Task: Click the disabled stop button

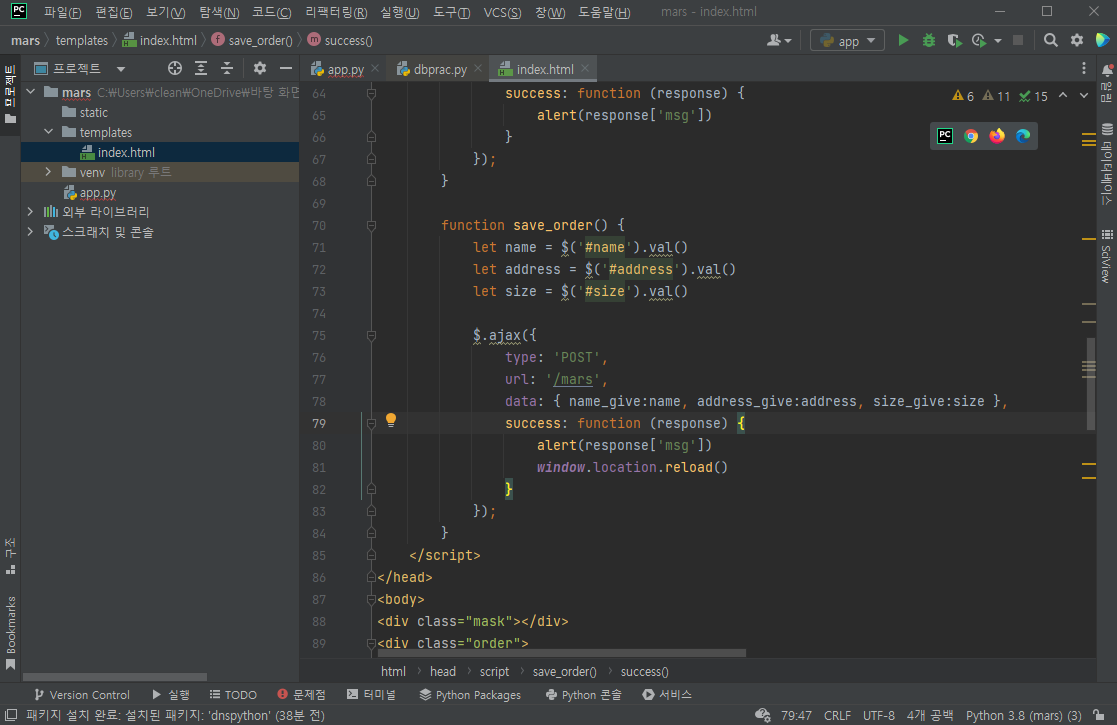Action: 1018,41
